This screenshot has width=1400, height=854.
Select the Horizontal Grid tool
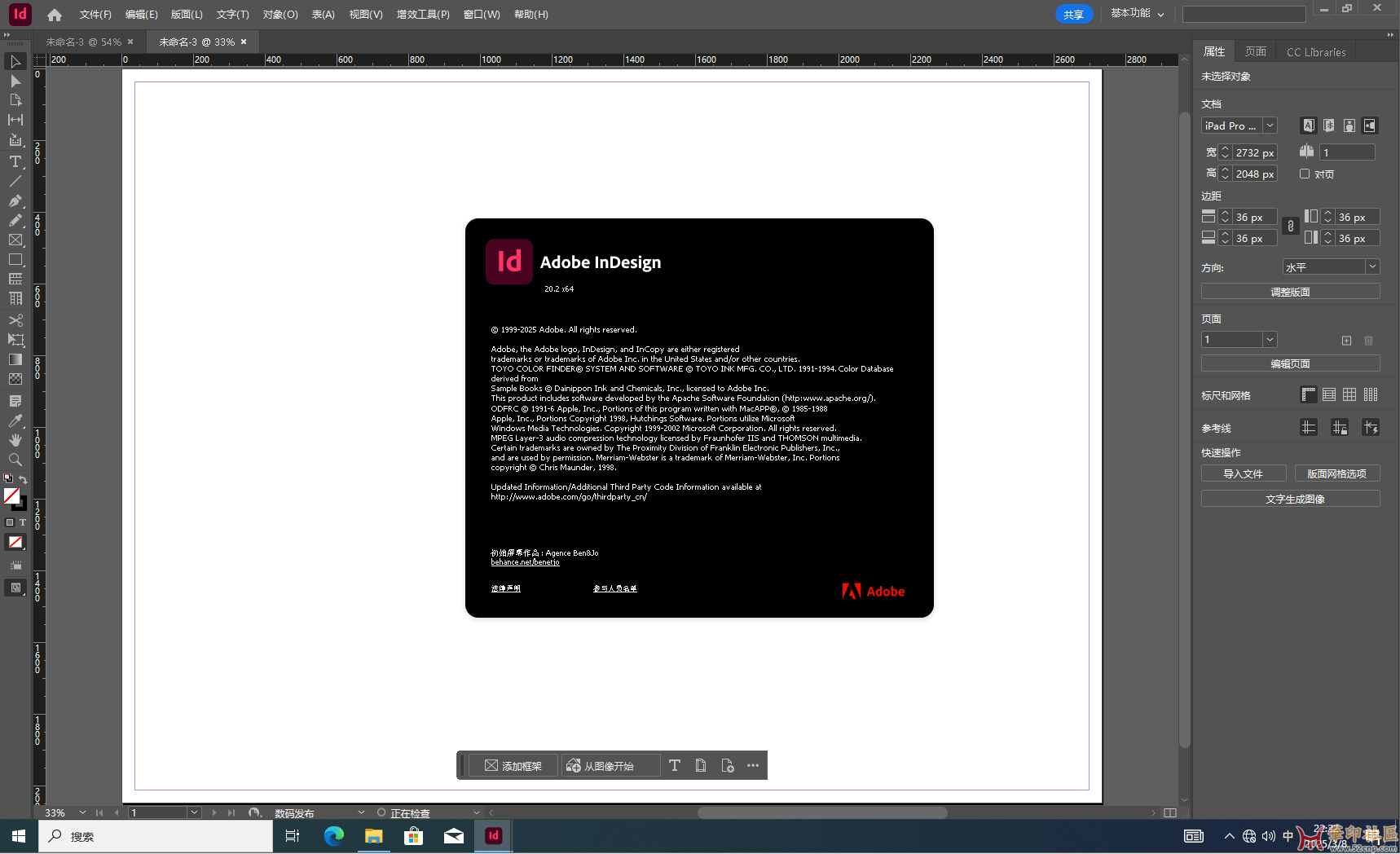15,279
